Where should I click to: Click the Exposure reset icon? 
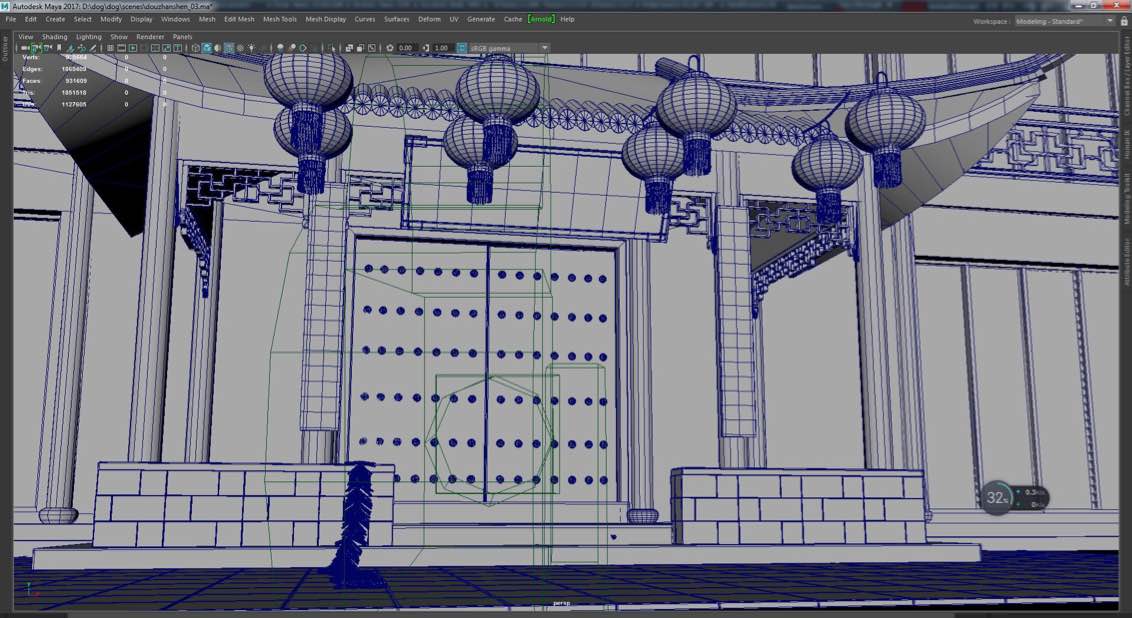tap(390, 48)
